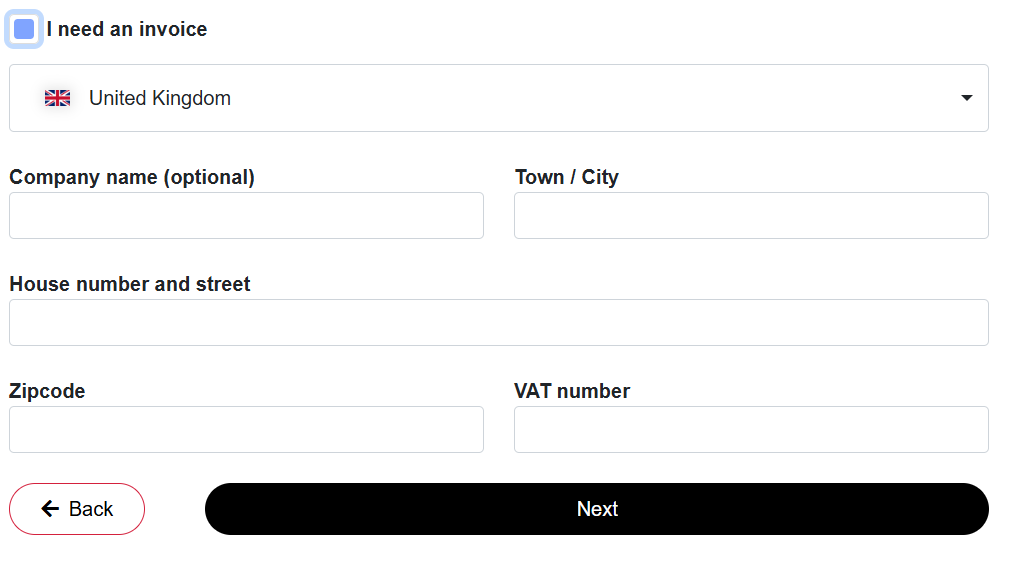Proceed with the black Next button
The width and height of the screenshot is (1031, 562).
(x=596, y=509)
